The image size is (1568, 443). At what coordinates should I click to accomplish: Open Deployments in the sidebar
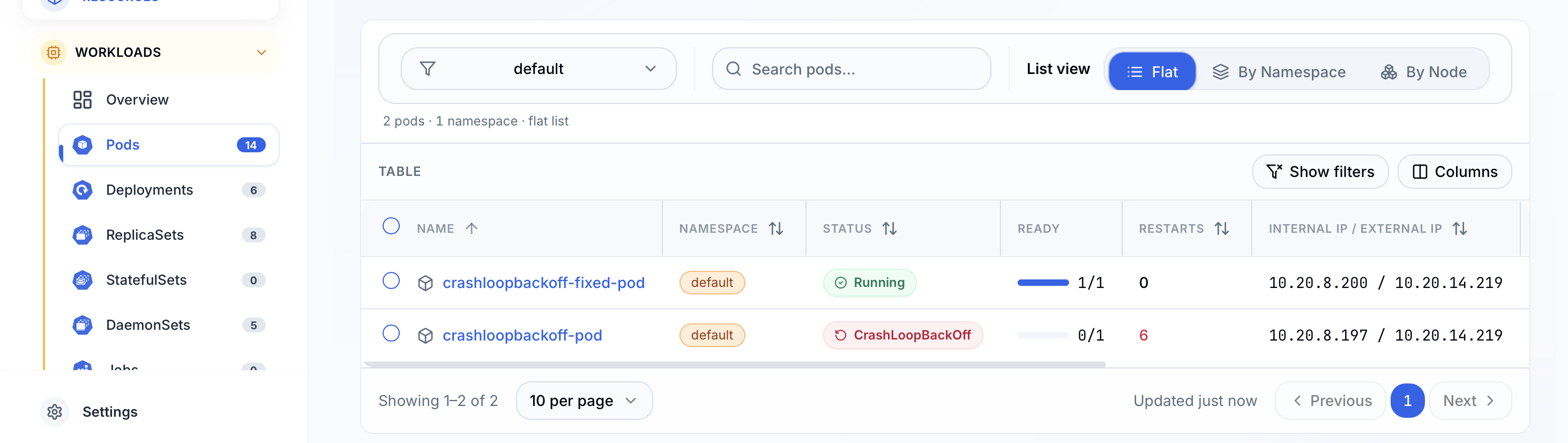168,190
